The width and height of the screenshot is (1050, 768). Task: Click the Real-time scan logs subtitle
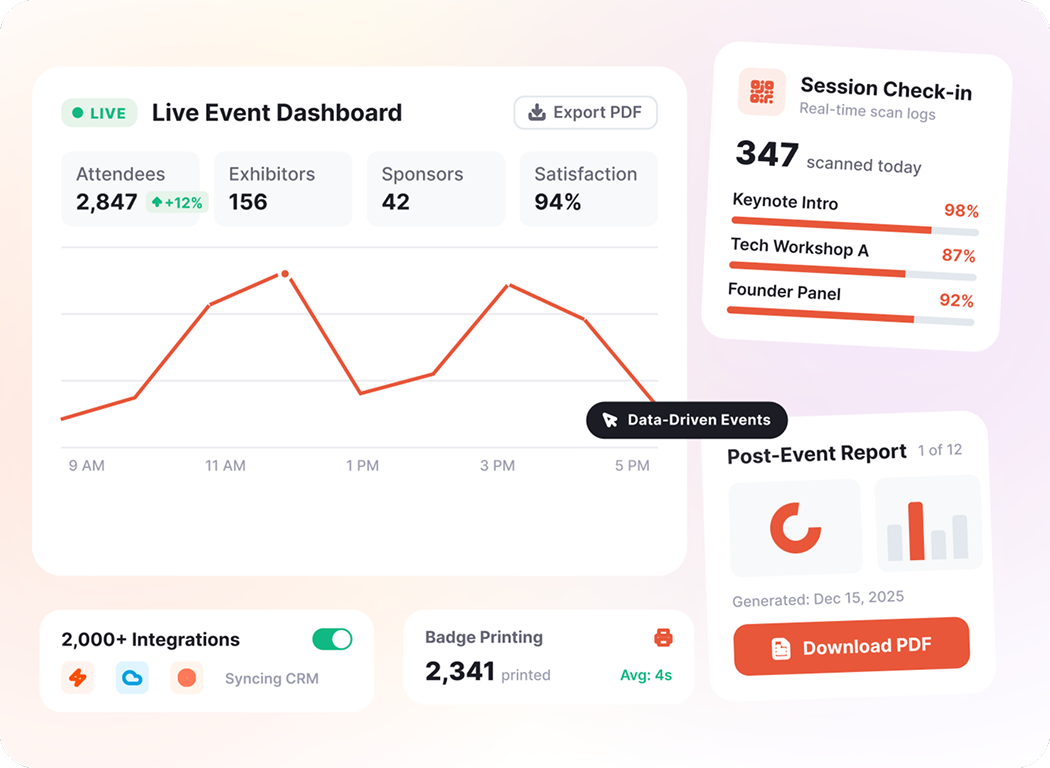coord(867,111)
